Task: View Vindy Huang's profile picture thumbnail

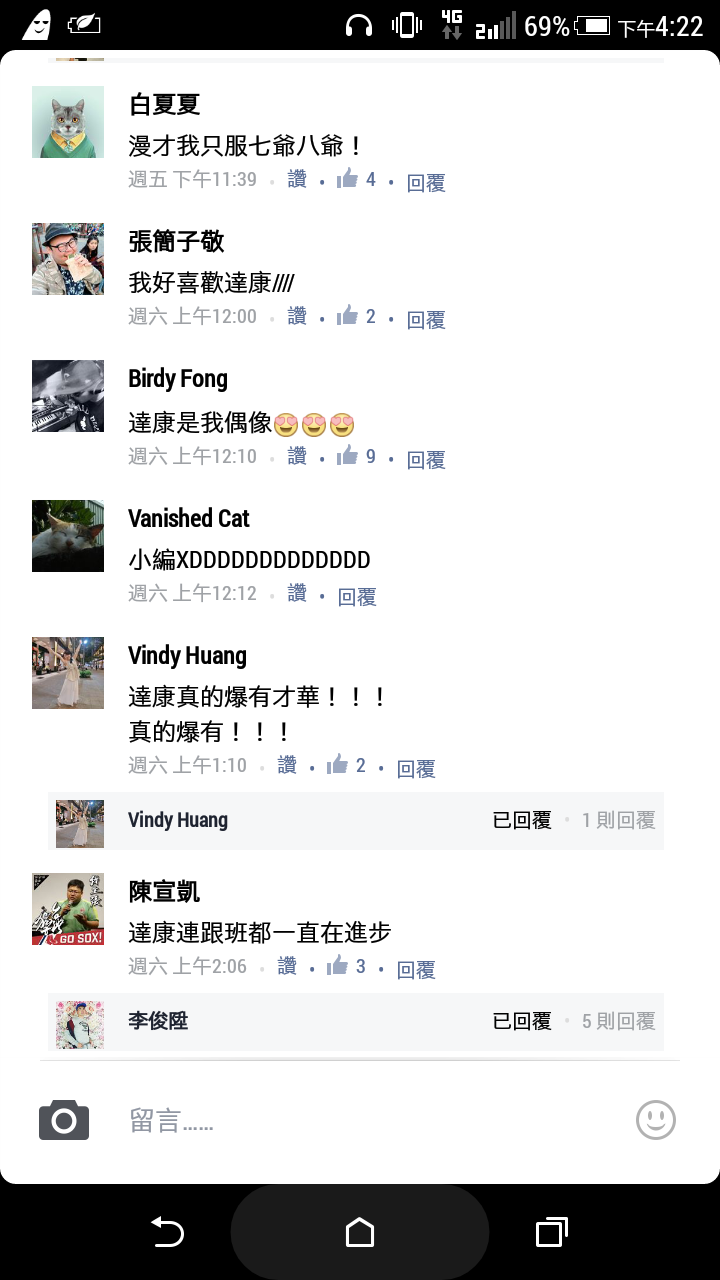Action: 68,673
